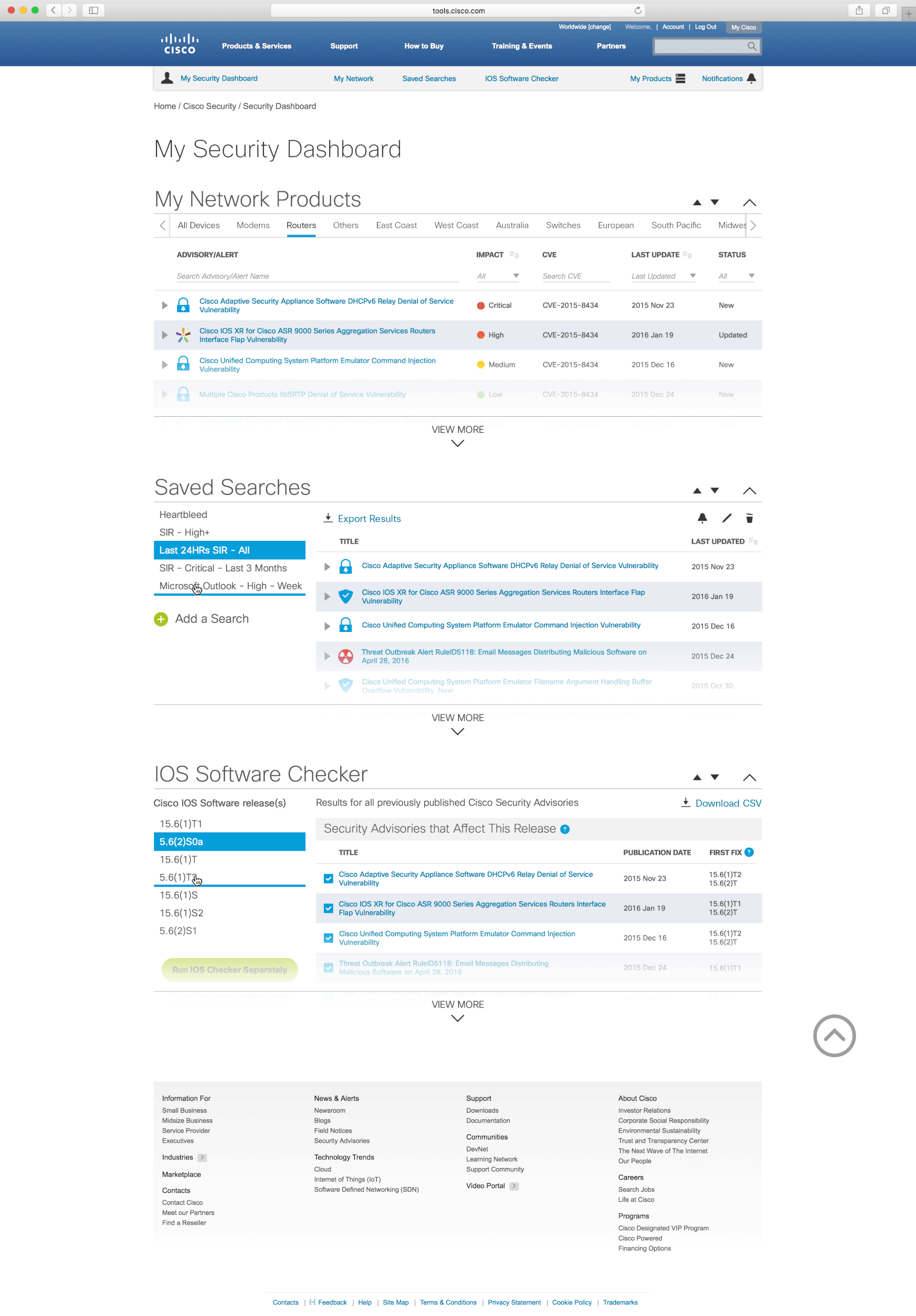The image size is (916, 1316).
Task: Move IOS Software Checker section up
Action: [x=697, y=777]
